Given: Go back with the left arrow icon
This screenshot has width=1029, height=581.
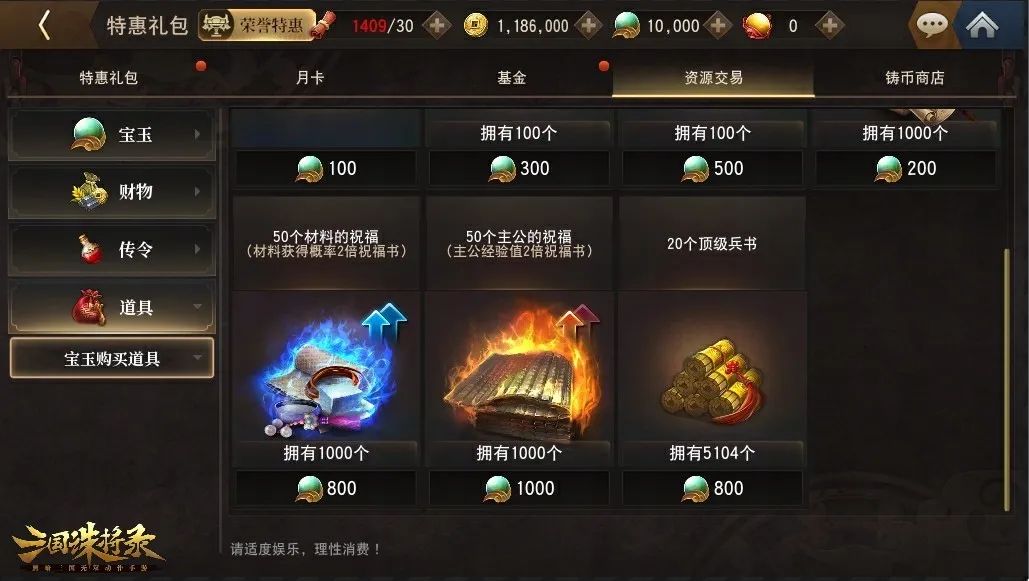Looking at the screenshot, I should tap(44, 26).
